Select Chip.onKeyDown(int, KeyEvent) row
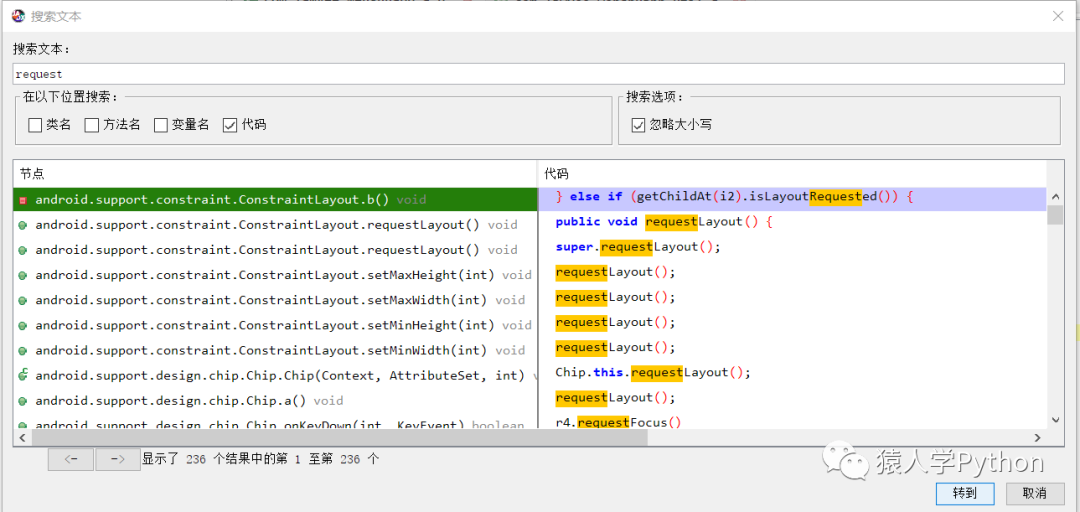Viewport: 1080px width, 512px height. pos(276,424)
